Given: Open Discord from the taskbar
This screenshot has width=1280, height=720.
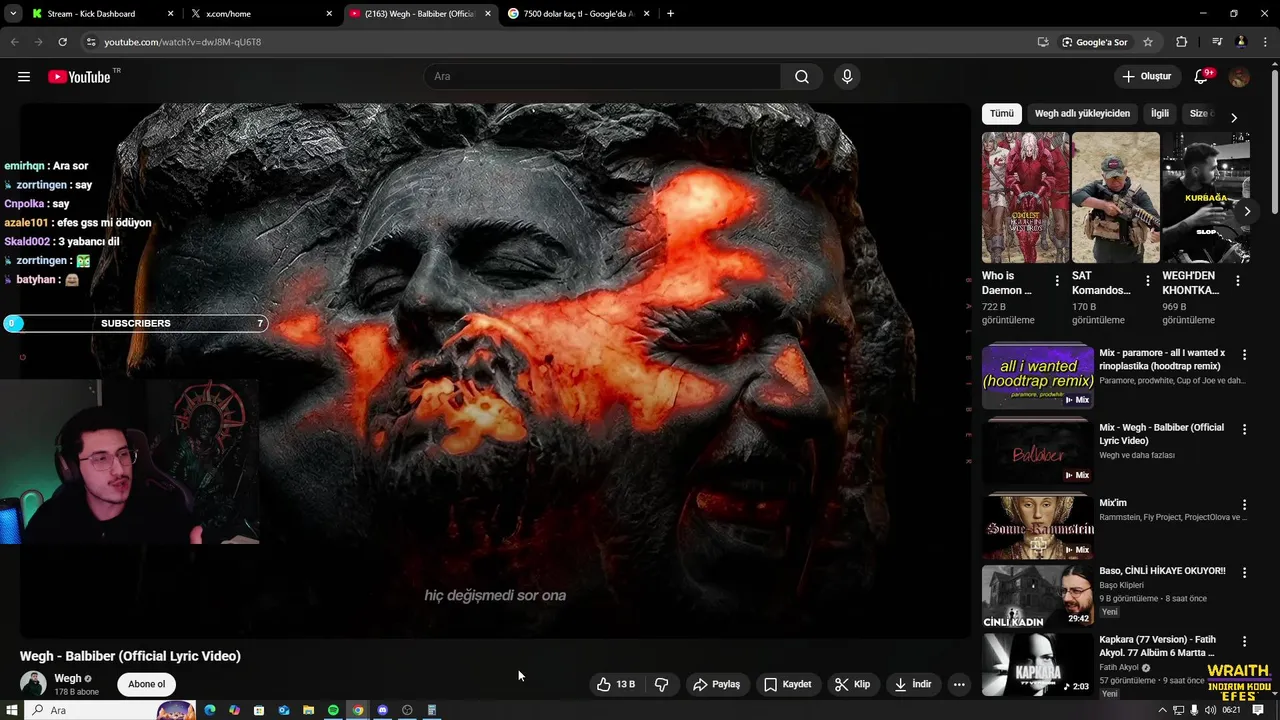Looking at the screenshot, I should [382, 710].
